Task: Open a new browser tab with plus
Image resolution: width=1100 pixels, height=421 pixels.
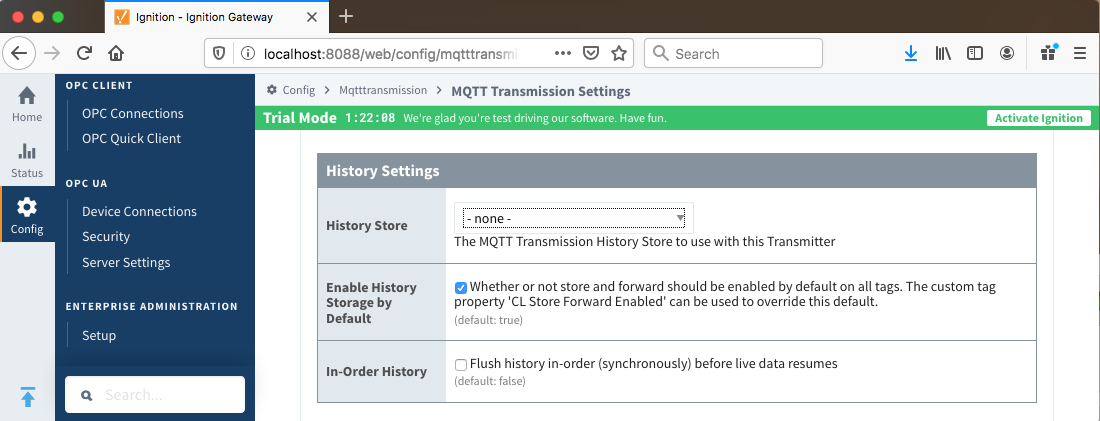Action: click(346, 16)
